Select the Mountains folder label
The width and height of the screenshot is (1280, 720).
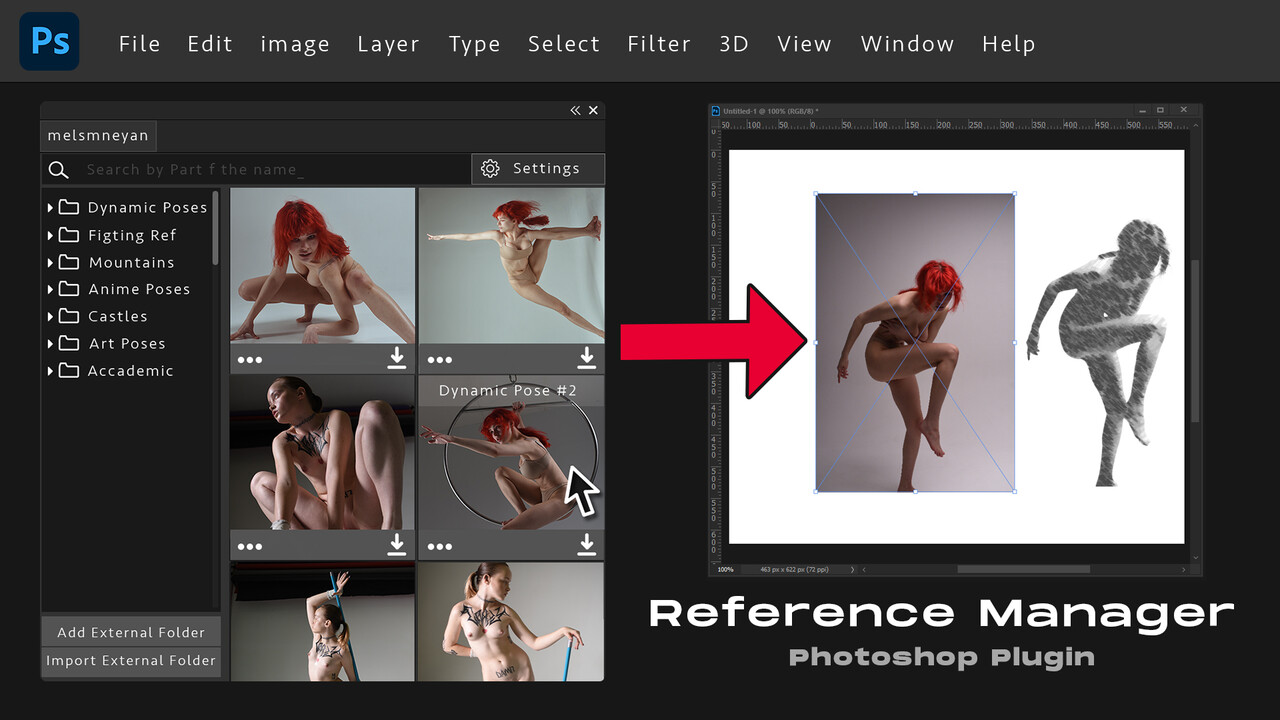(x=131, y=262)
